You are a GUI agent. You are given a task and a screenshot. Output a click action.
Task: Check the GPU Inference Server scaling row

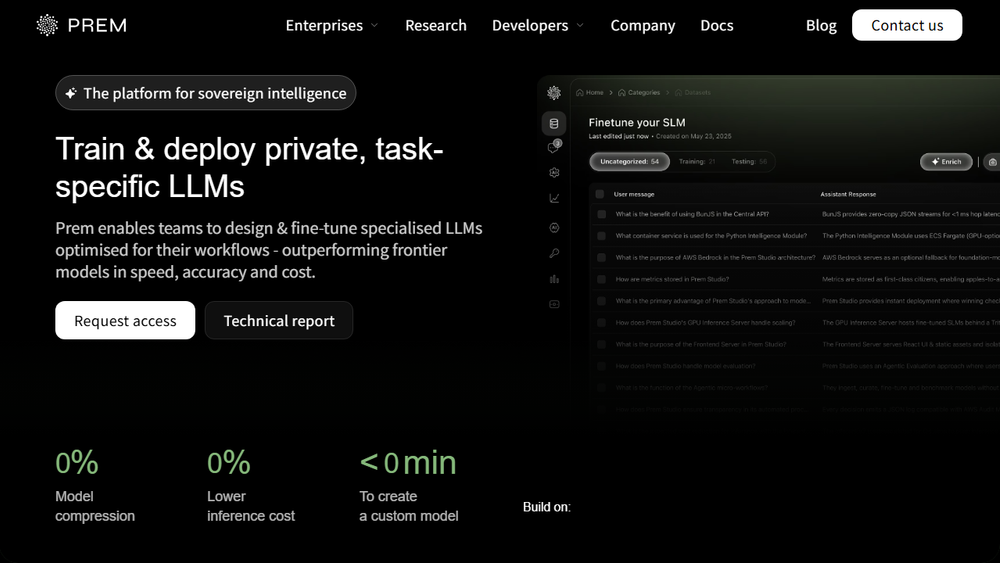[601, 323]
